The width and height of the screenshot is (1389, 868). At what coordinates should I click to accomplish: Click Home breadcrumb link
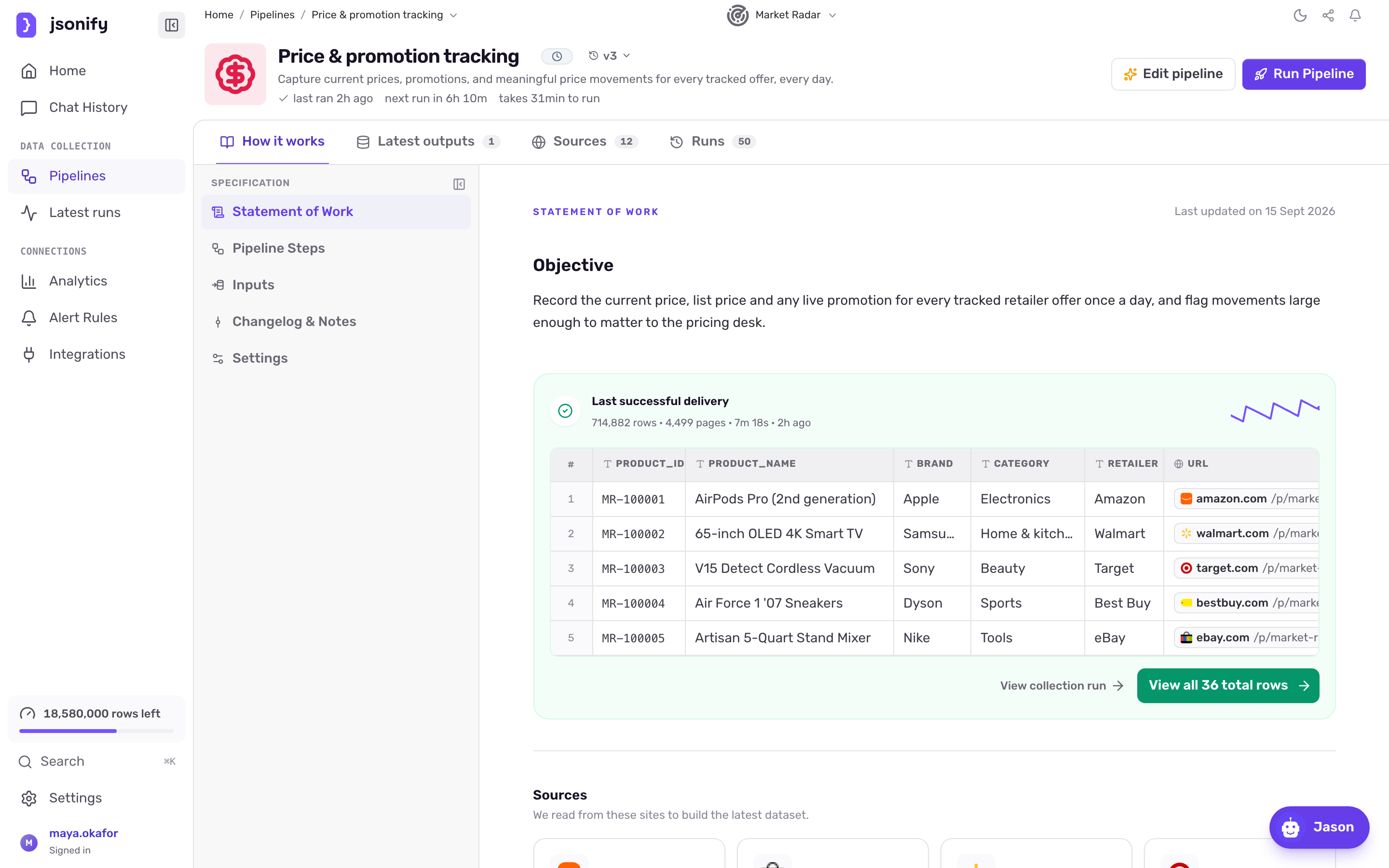click(x=218, y=15)
